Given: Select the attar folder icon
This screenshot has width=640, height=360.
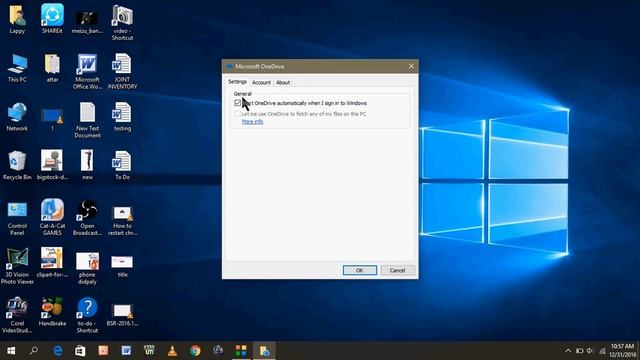Looking at the screenshot, I should click(52, 68).
